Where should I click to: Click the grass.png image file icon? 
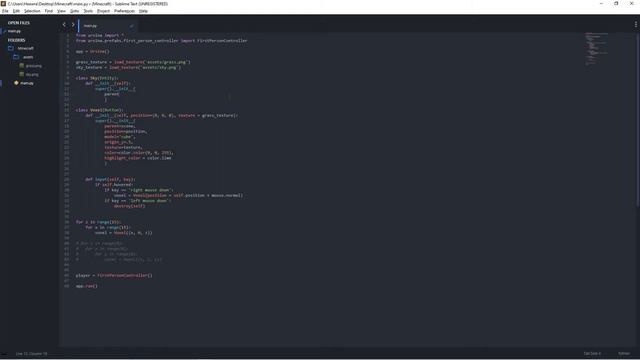coord(22,65)
